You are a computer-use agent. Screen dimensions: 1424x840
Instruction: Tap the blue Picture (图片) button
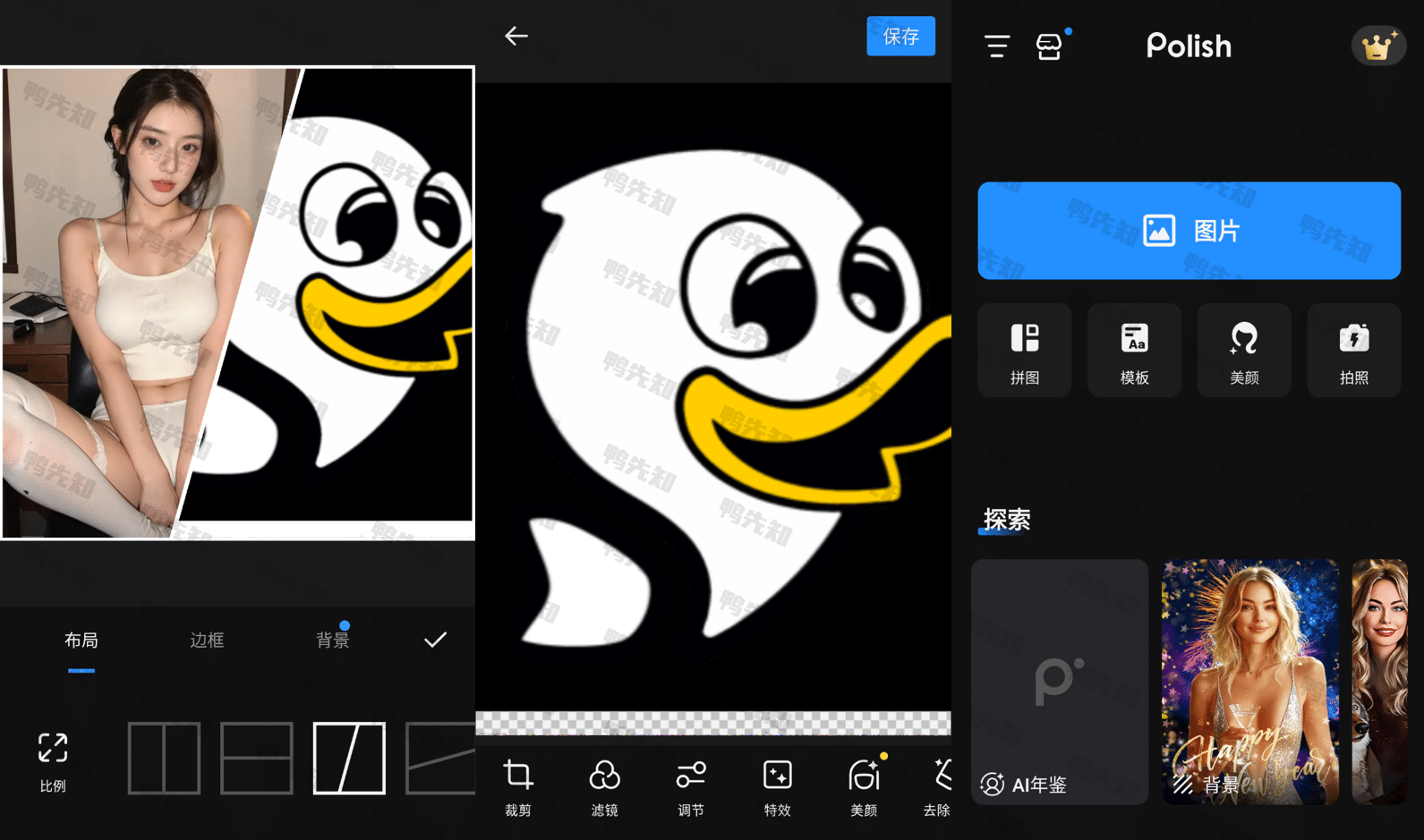[1189, 231]
